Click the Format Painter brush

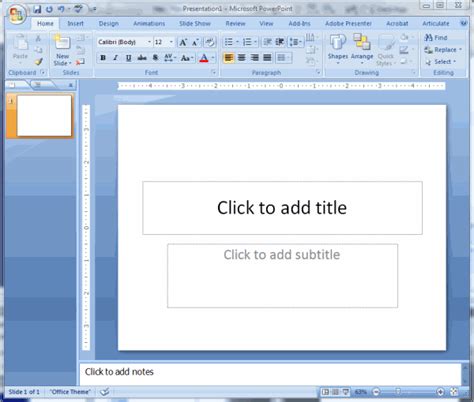(x=39, y=61)
